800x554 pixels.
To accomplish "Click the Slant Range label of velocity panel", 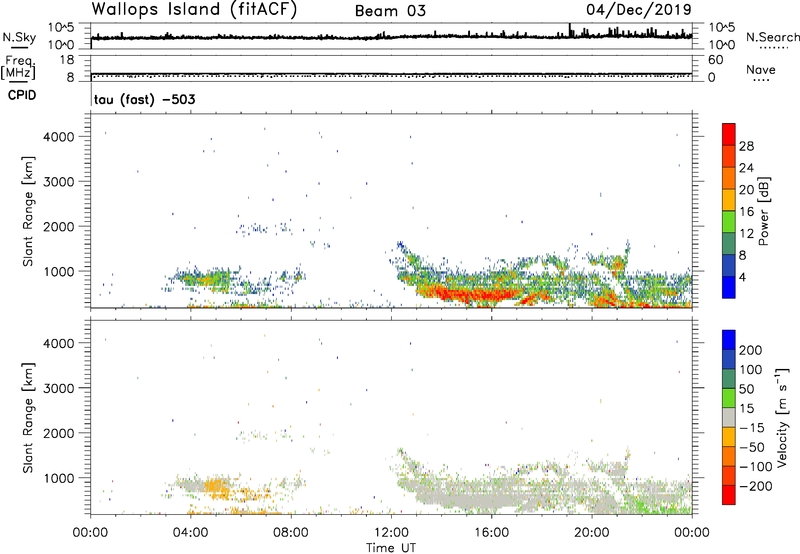I will coord(28,418).
